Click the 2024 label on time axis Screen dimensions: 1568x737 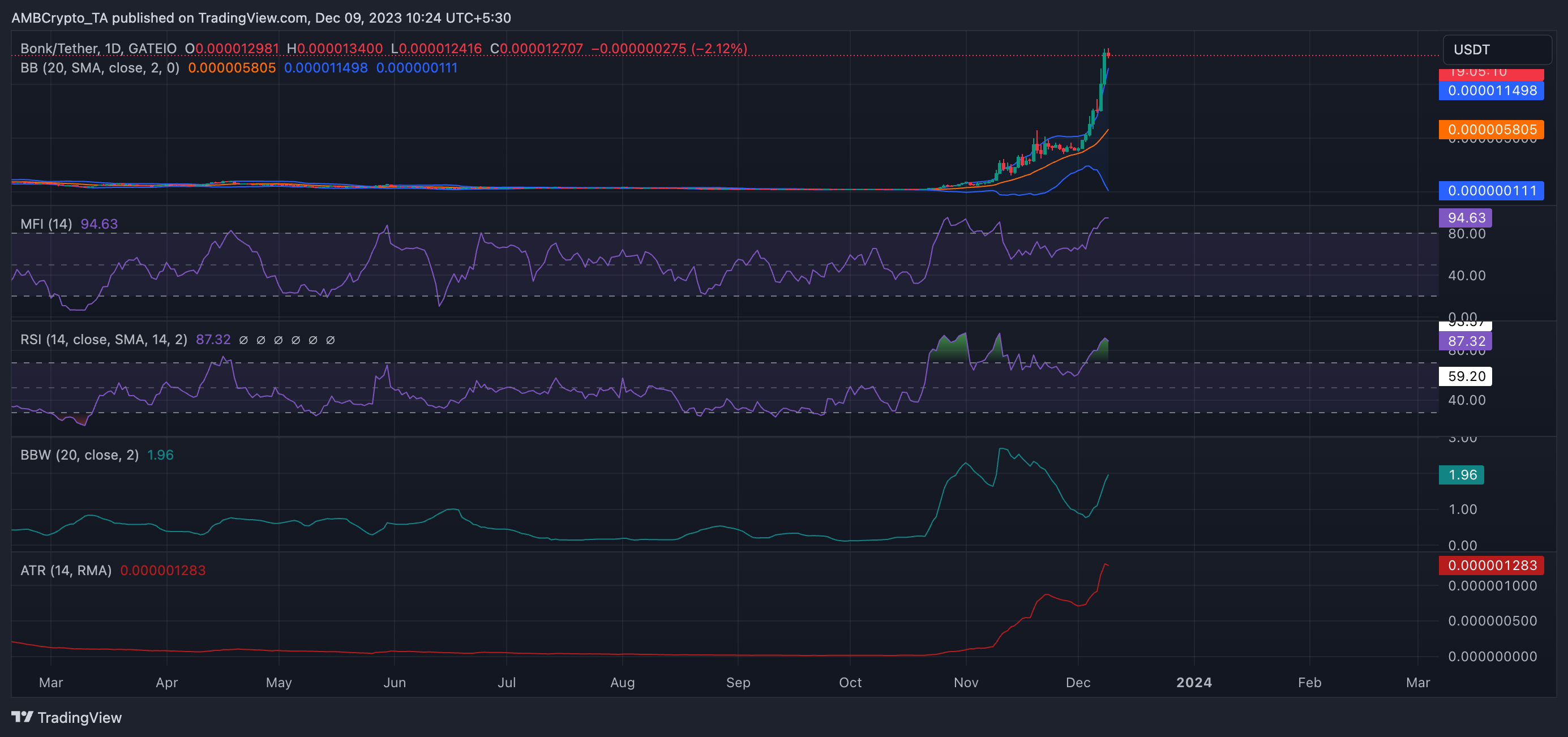click(x=1194, y=682)
